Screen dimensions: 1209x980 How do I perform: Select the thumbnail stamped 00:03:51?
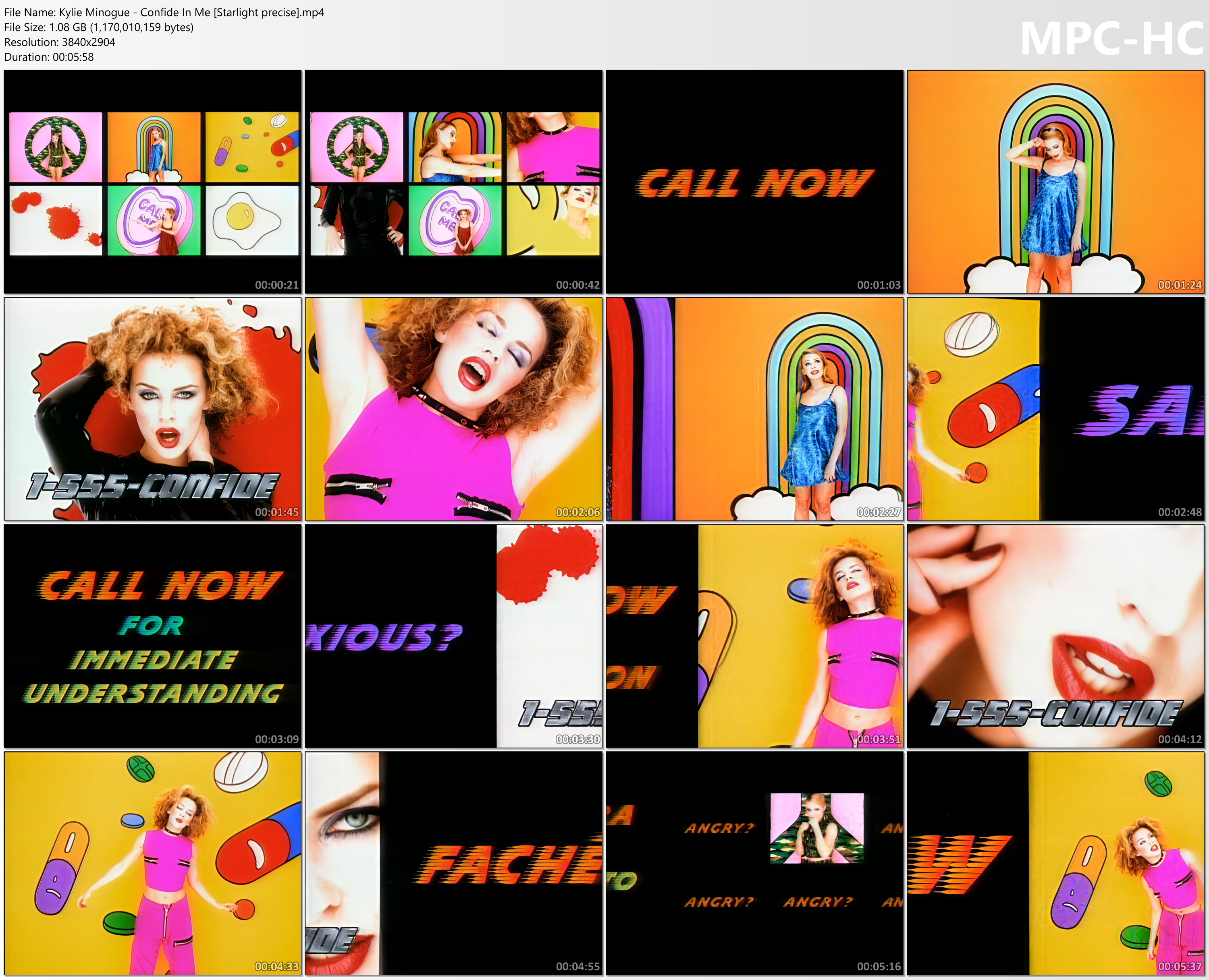(754, 636)
